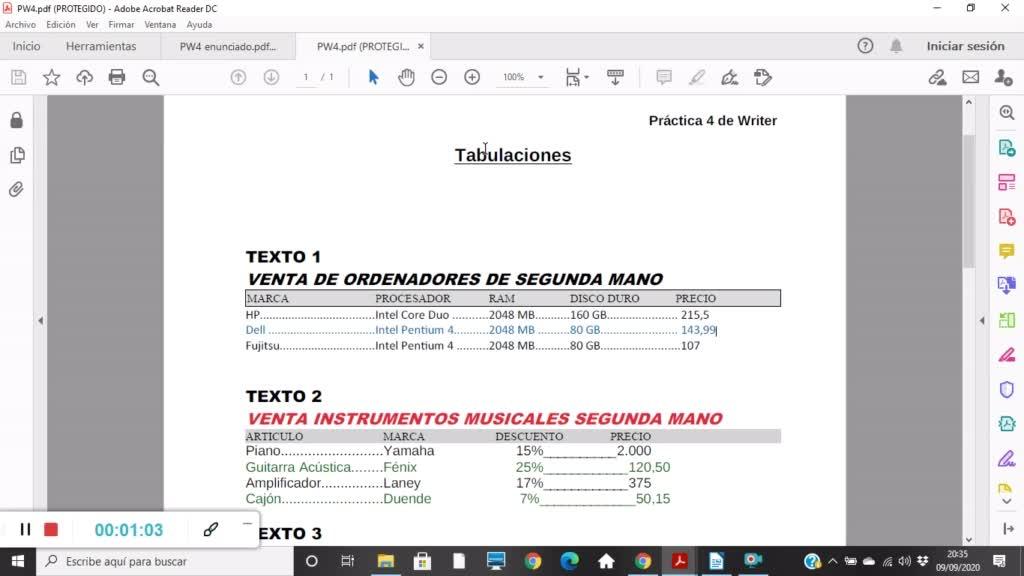Viewport: 1024px width, 576px height.
Task: Open the Create PDF tool in right pane
Action: coord(1007,217)
